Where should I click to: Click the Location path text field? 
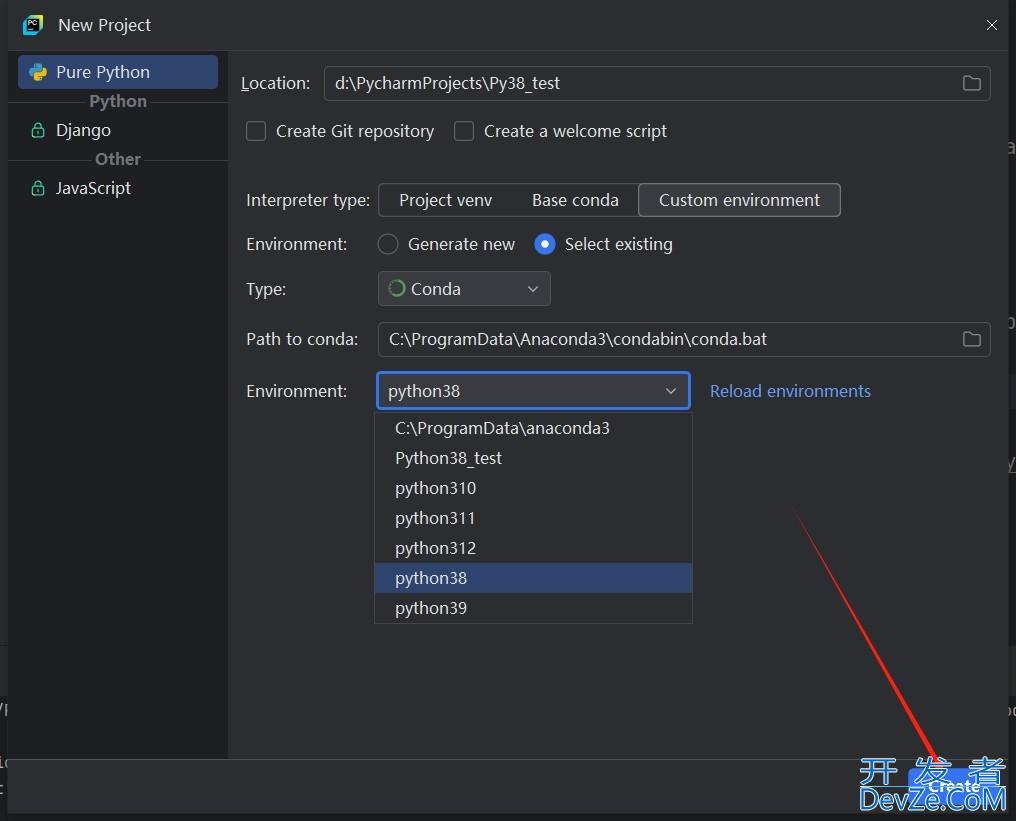coord(640,83)
